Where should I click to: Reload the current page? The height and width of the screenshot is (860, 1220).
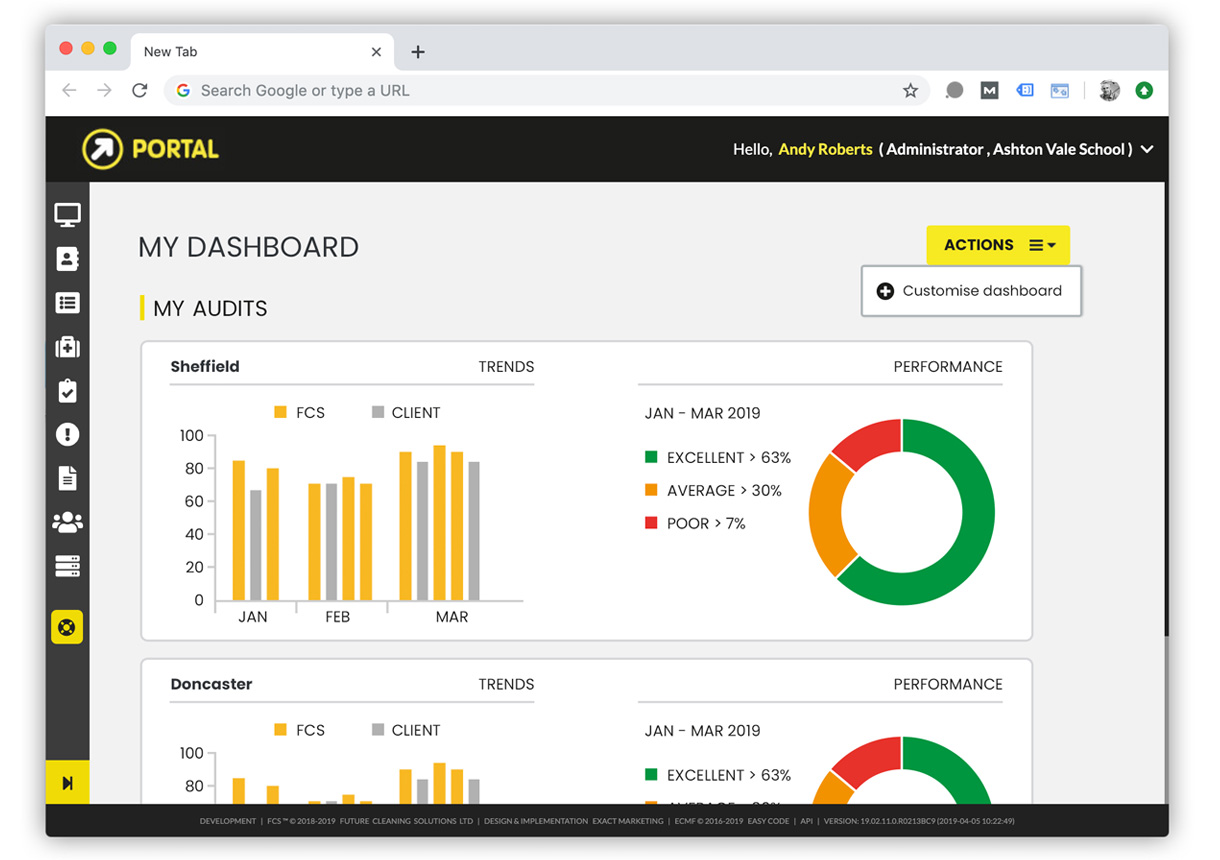coord(140,90)
